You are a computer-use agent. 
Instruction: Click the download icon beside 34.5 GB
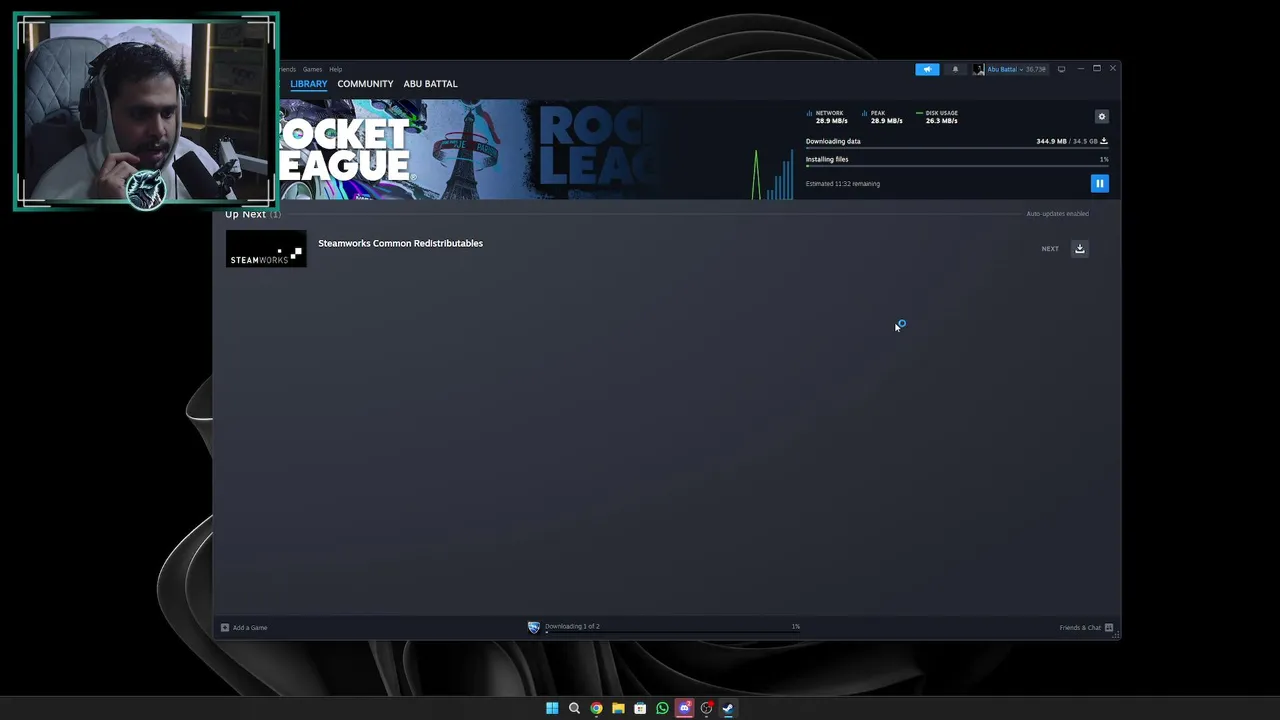[x=1104, y=141]
